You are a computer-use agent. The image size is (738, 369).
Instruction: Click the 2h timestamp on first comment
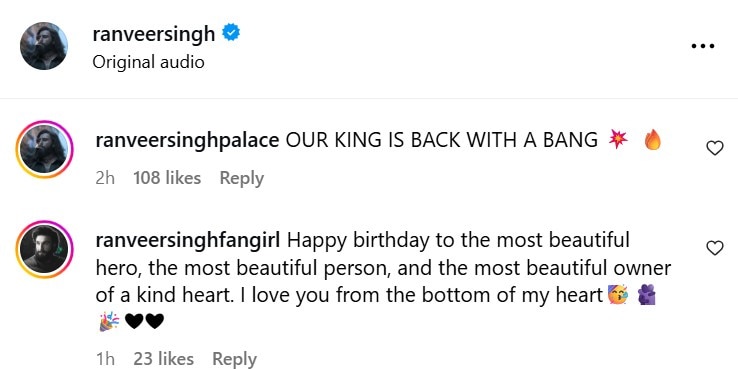[105, 178]
